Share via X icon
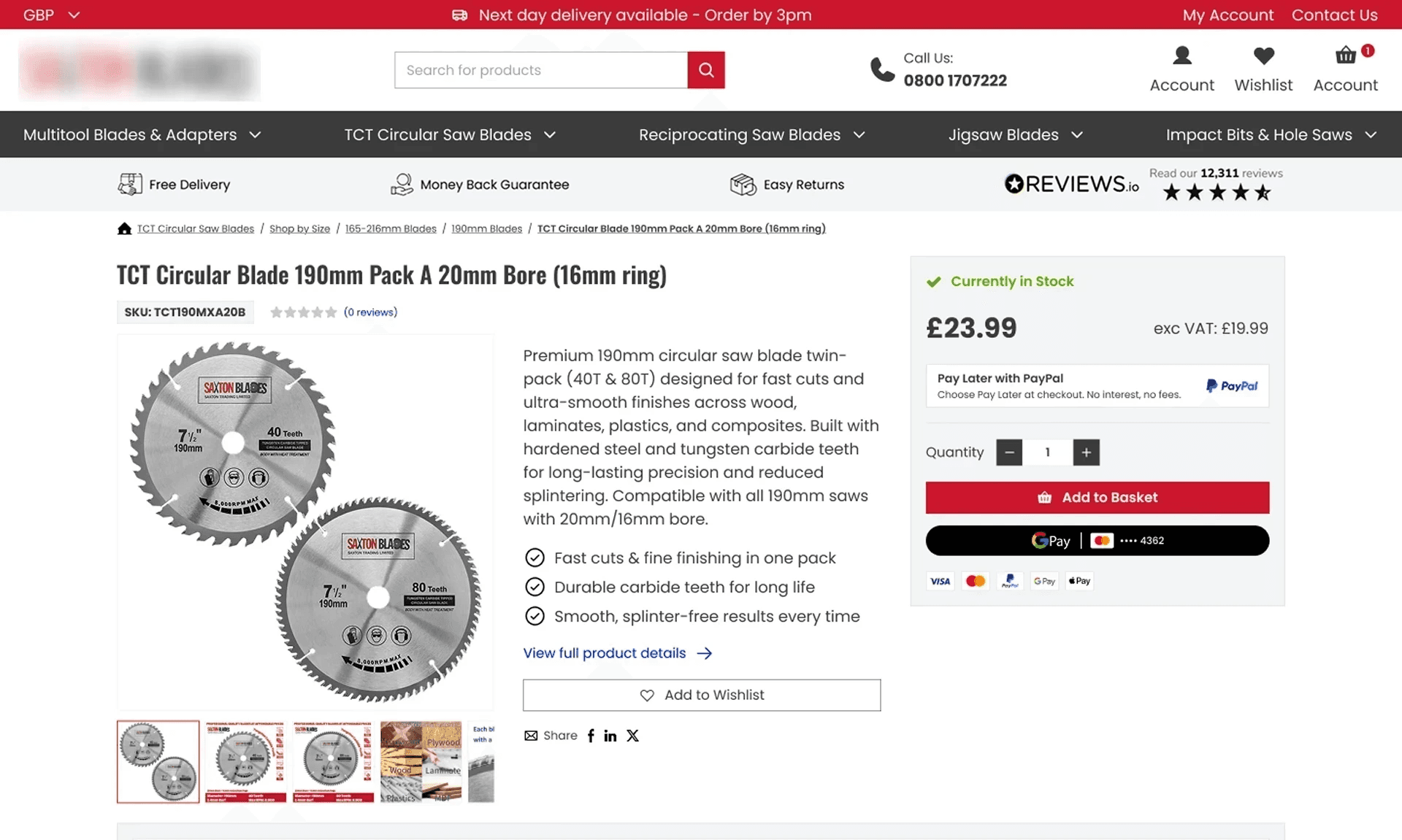 tap(632, 736)
